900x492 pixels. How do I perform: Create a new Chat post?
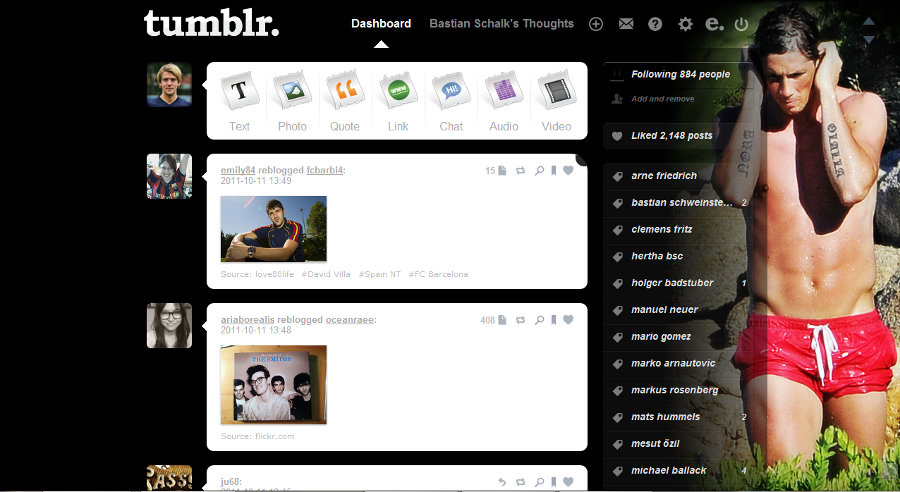pos(451,102)
